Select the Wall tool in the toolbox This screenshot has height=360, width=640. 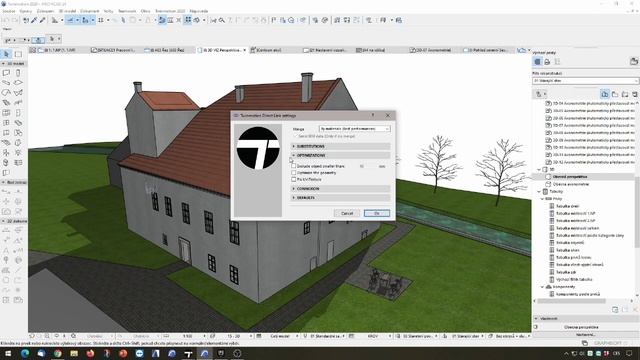coord(6,73)
